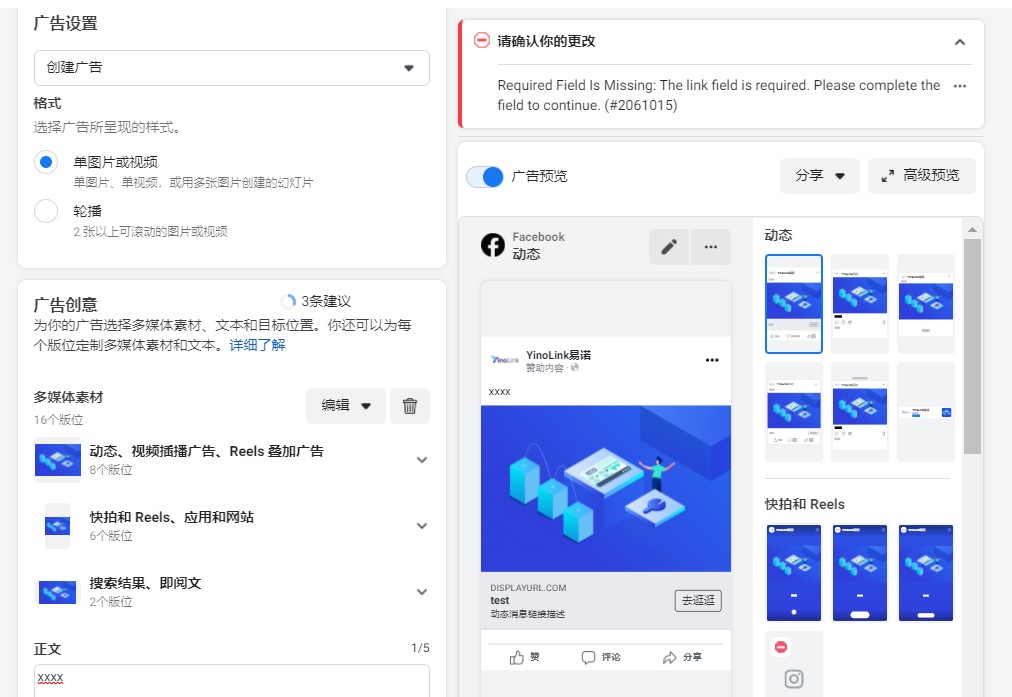Collapse the 请确认你的更改 panel
Viewport: 1012px width, 697px height.
pos(960,42)
